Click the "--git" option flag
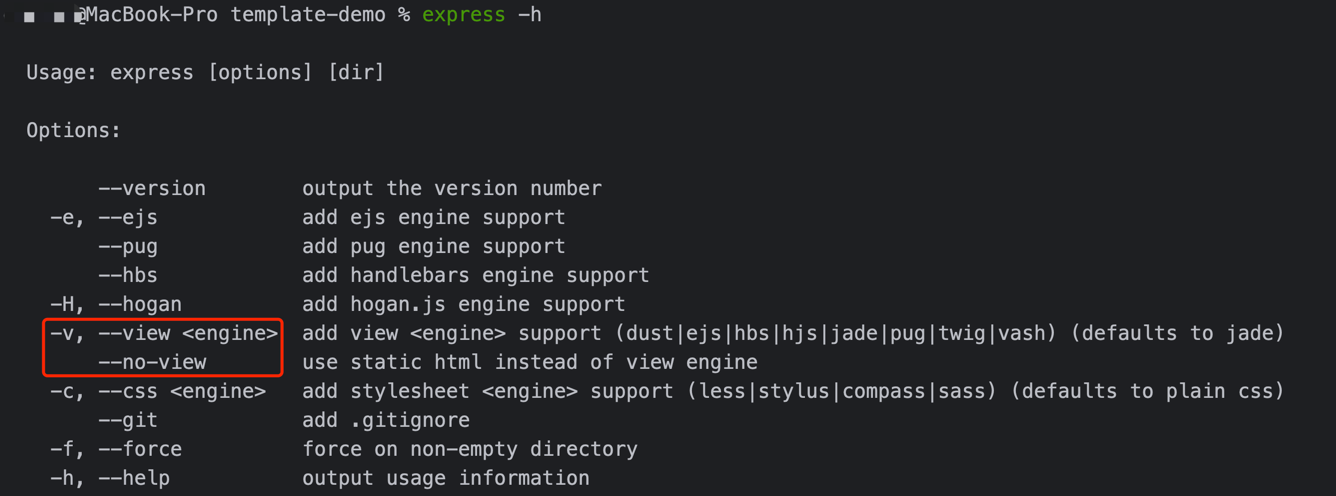This screenshot has width=1336, height=496. click(x=128, y=421)
